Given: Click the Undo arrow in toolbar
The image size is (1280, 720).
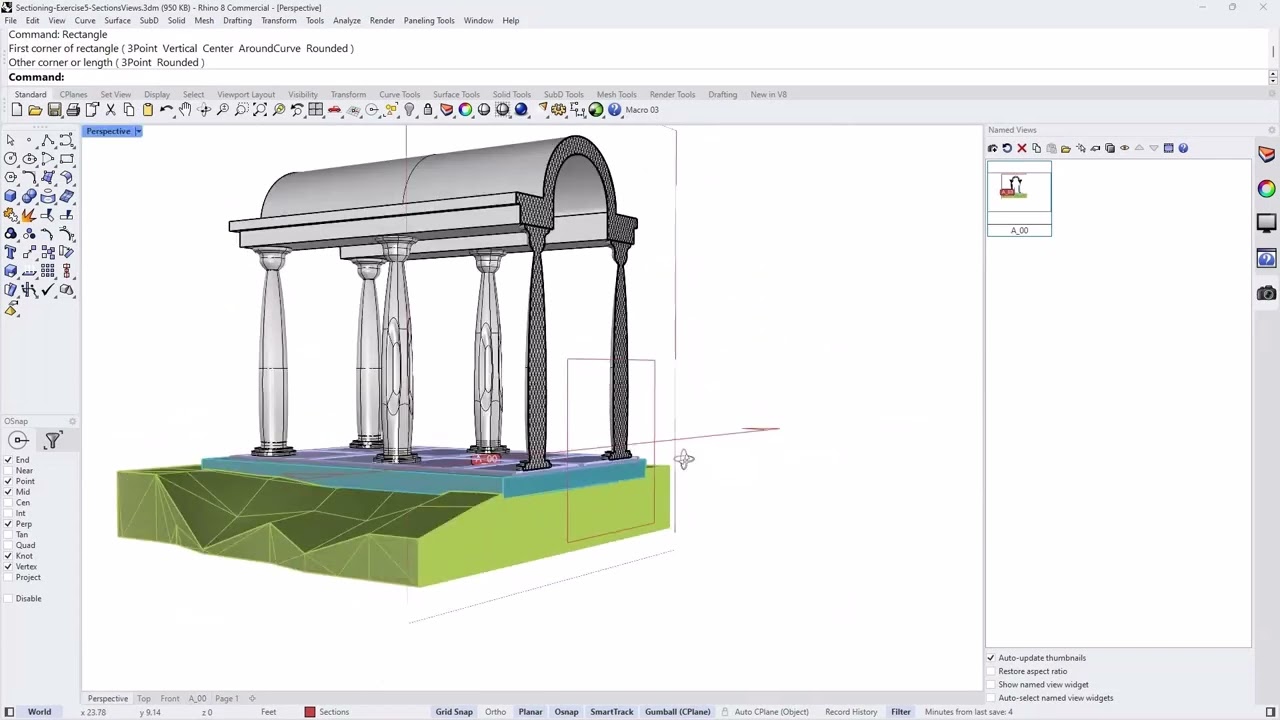Looking at the screenshot, I should click(x=166, y=110).
